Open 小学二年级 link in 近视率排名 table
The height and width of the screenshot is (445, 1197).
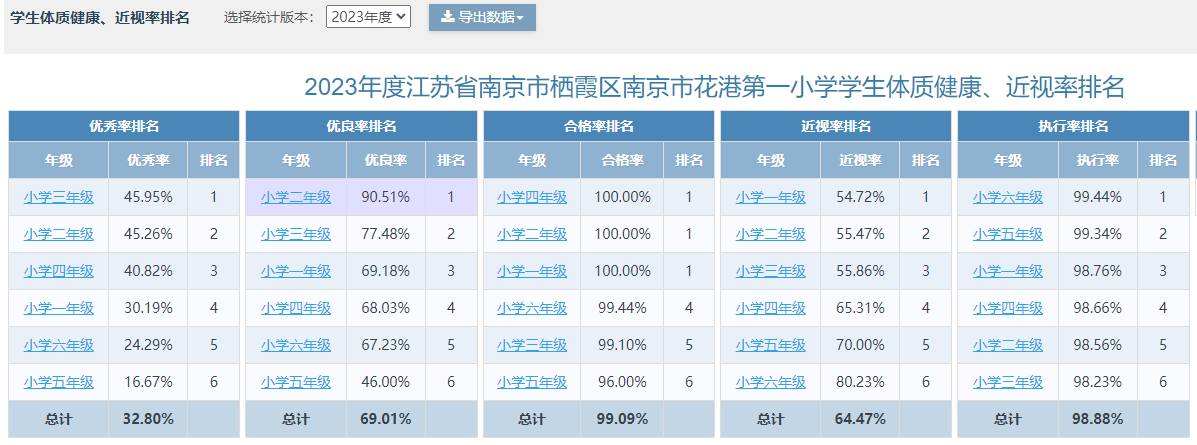click(770, 234)
